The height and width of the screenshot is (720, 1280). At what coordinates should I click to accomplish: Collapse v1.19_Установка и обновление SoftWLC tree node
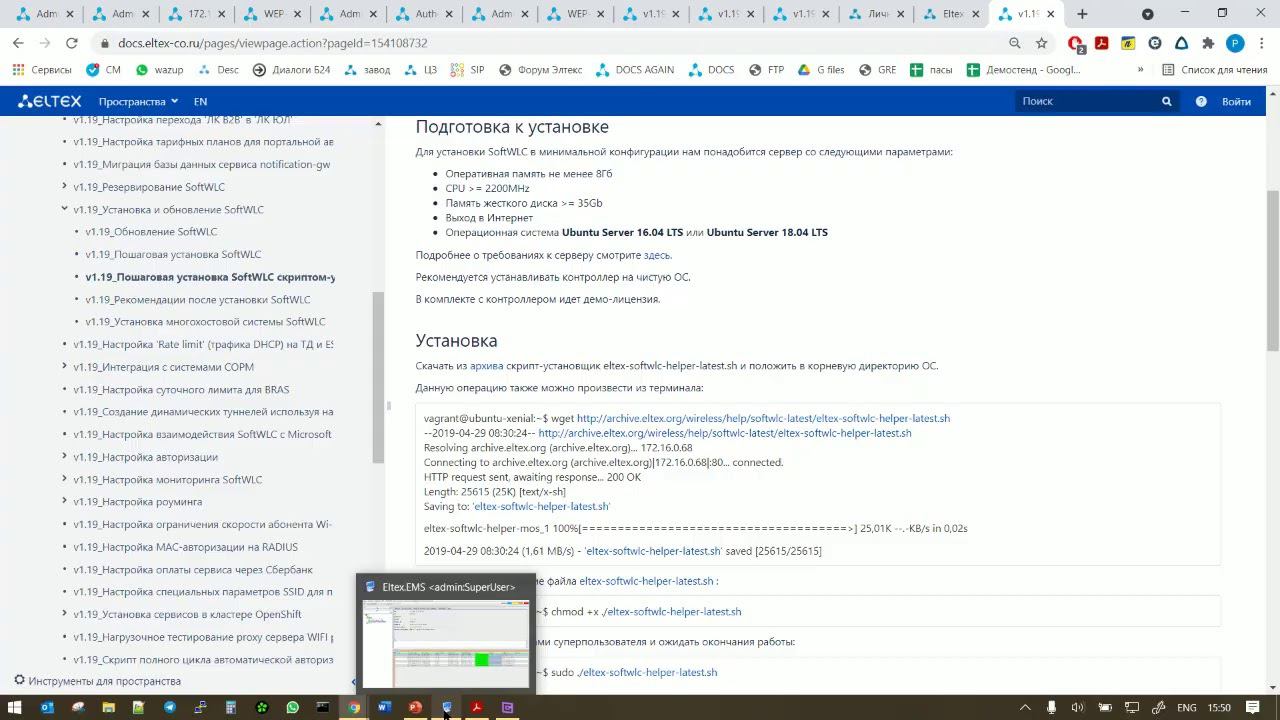[x=64, y=209]
